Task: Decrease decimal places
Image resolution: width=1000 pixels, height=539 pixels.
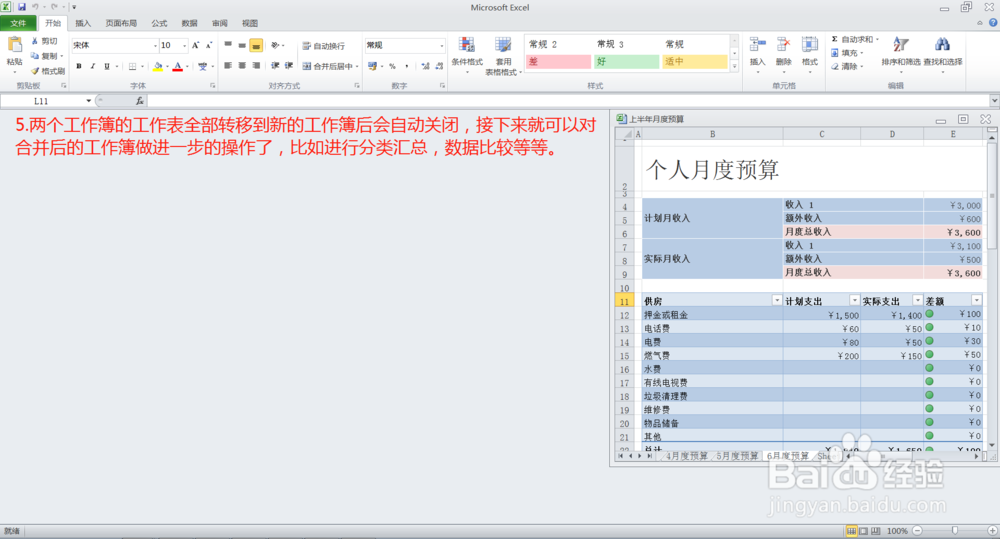Action: pos(439,66)
